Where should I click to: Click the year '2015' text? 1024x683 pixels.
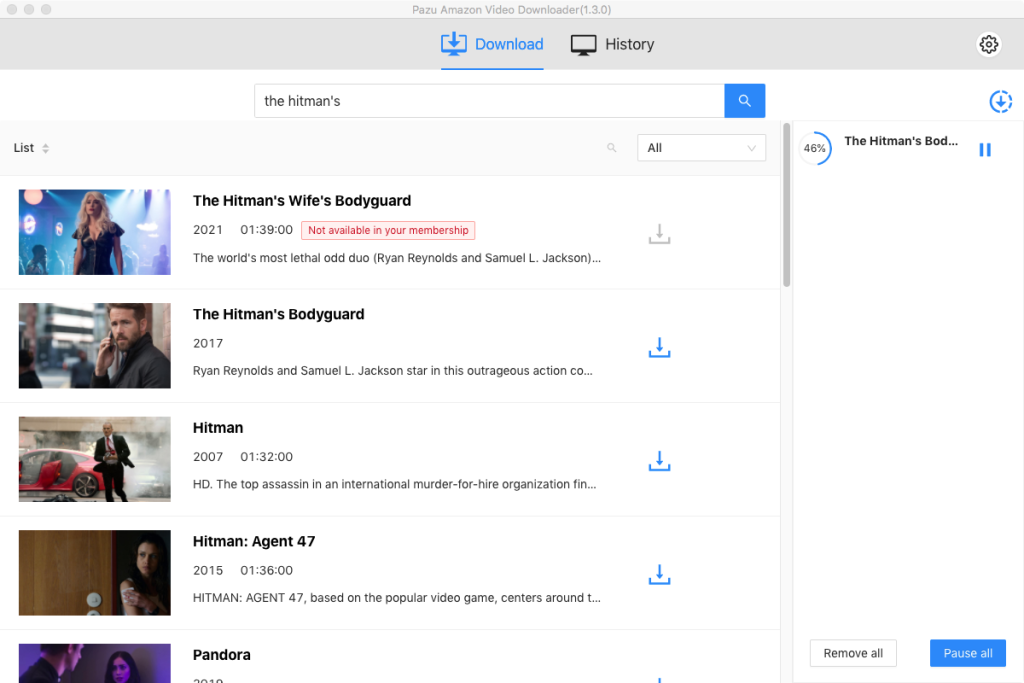pyautogui.click(x=208, y=571)
